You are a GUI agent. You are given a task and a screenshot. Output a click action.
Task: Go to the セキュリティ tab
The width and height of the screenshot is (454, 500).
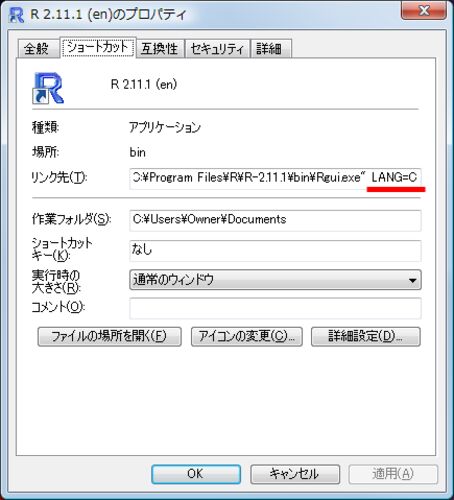tap(217, 49)
